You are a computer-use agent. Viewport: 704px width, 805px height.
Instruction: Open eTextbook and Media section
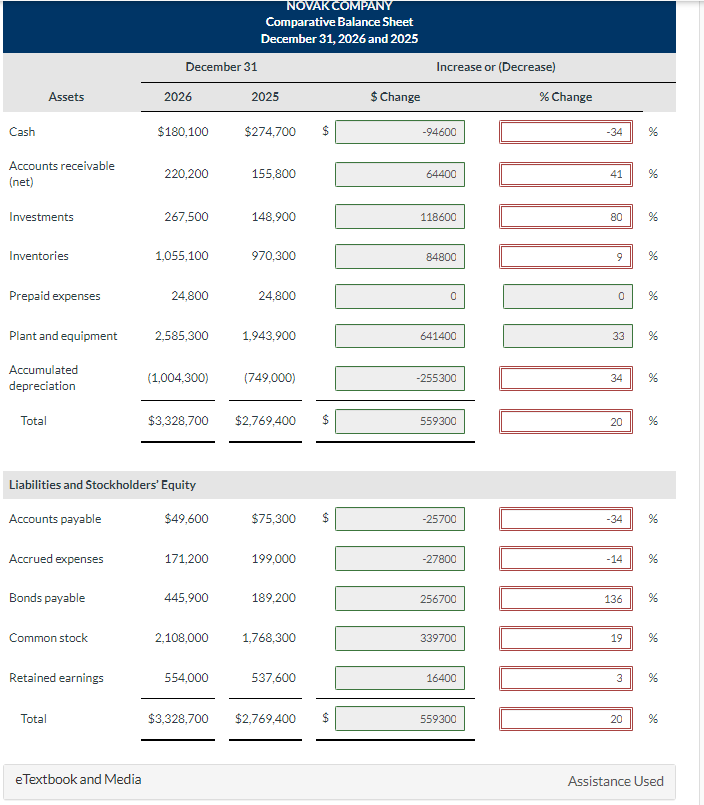[x=78, y=779]
